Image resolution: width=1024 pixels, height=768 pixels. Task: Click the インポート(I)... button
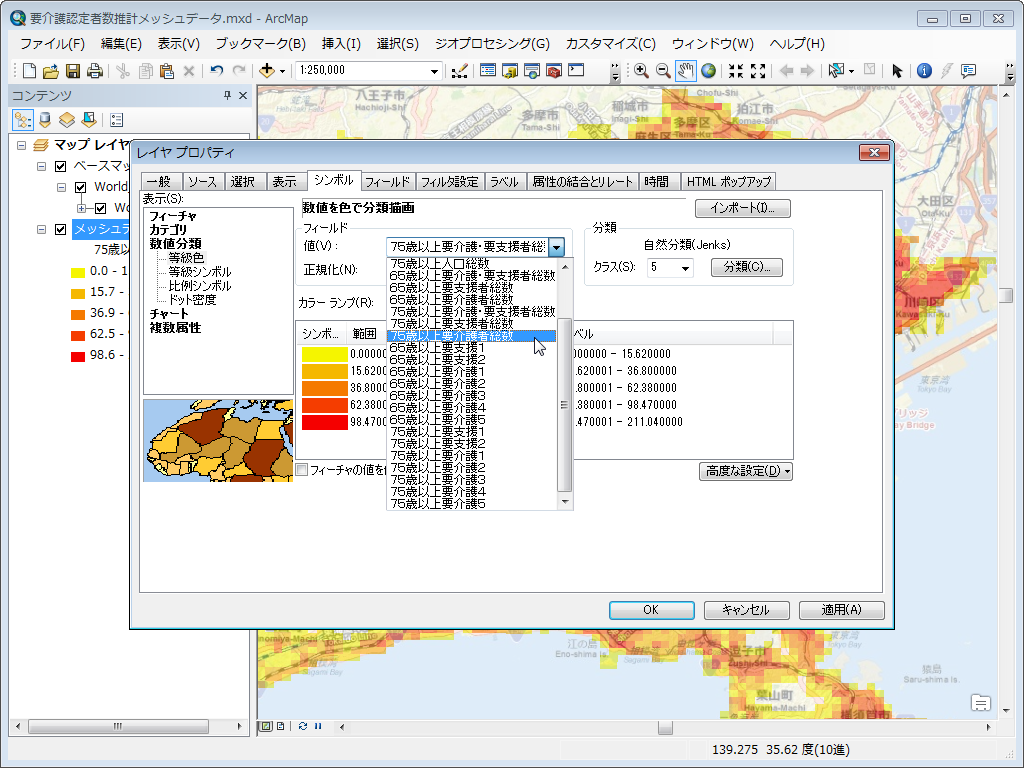coord(743,208)
